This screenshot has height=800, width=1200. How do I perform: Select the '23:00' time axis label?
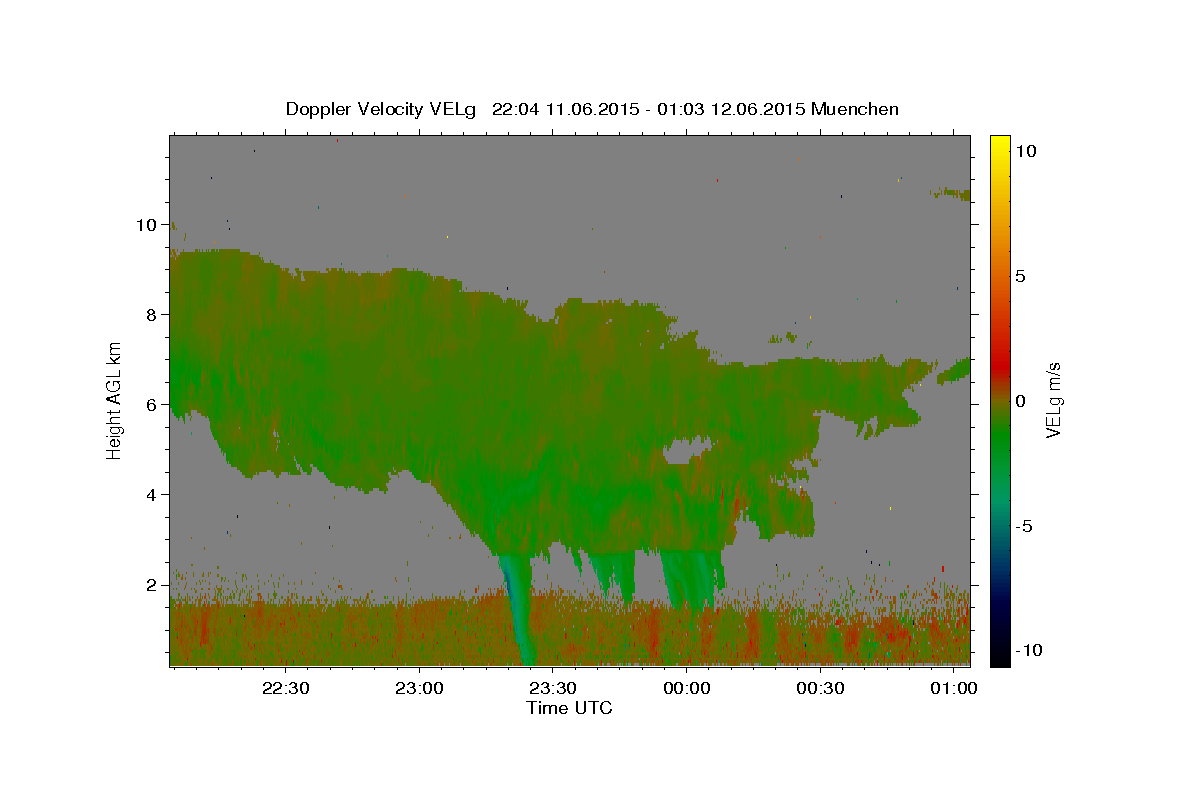click(420, 688)
